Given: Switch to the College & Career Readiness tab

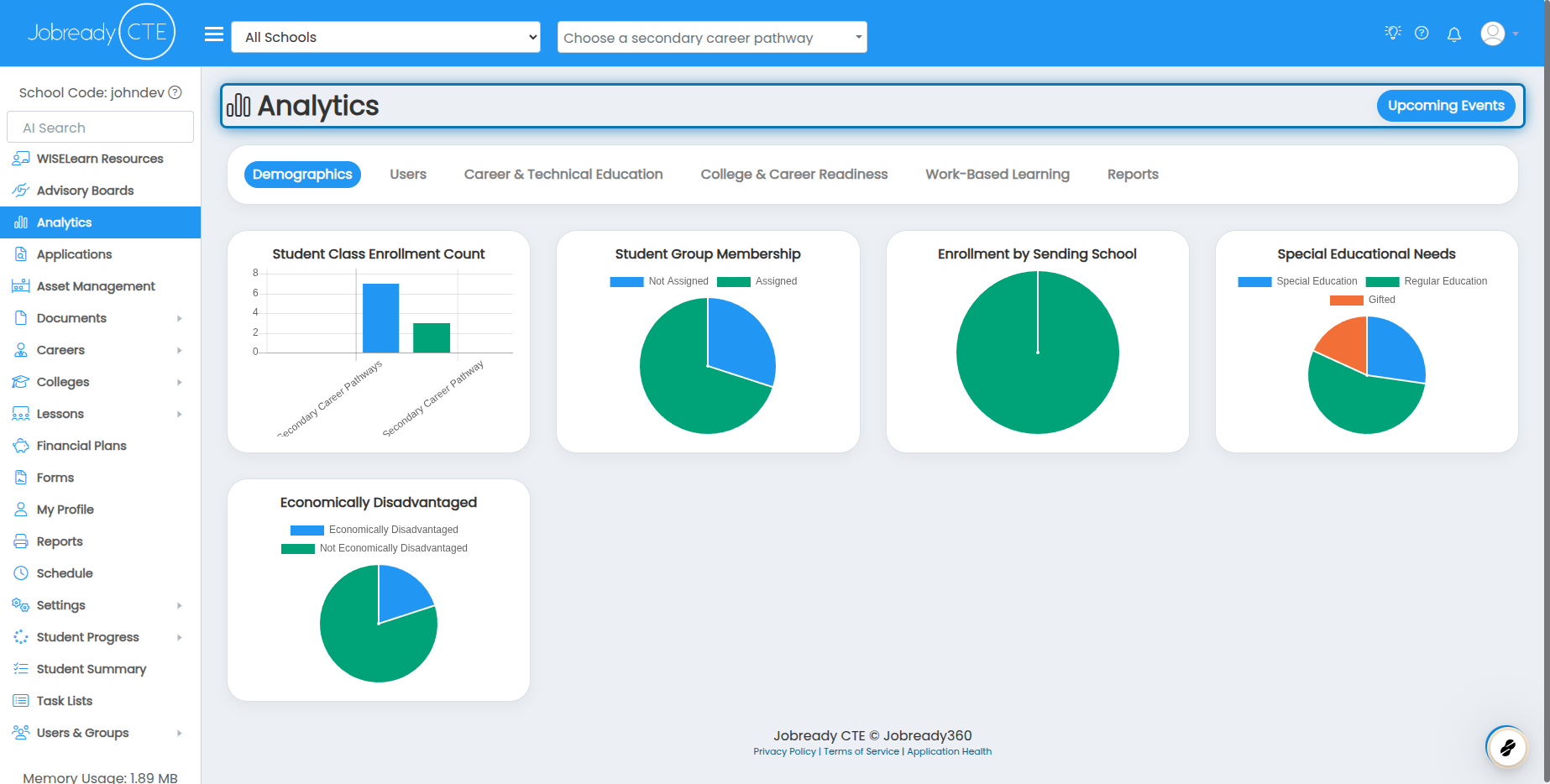Looking at the screenshot, I should pyautogui.click(x=794, y=175).
